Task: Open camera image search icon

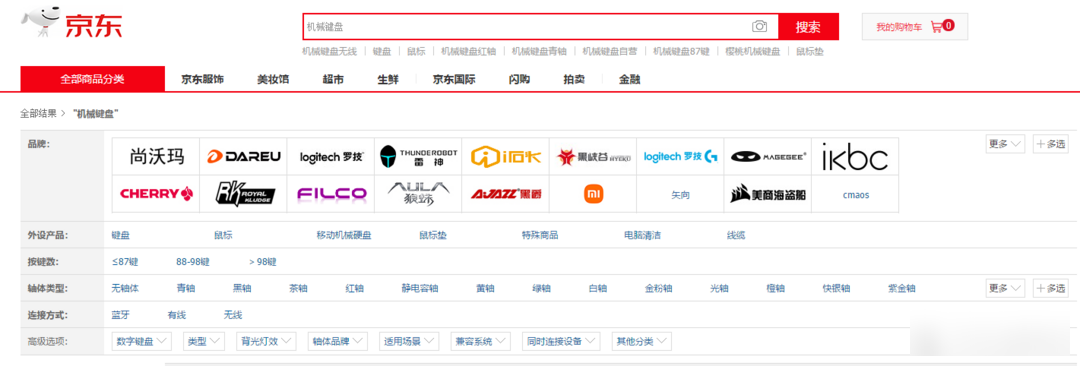Action: 759,26
